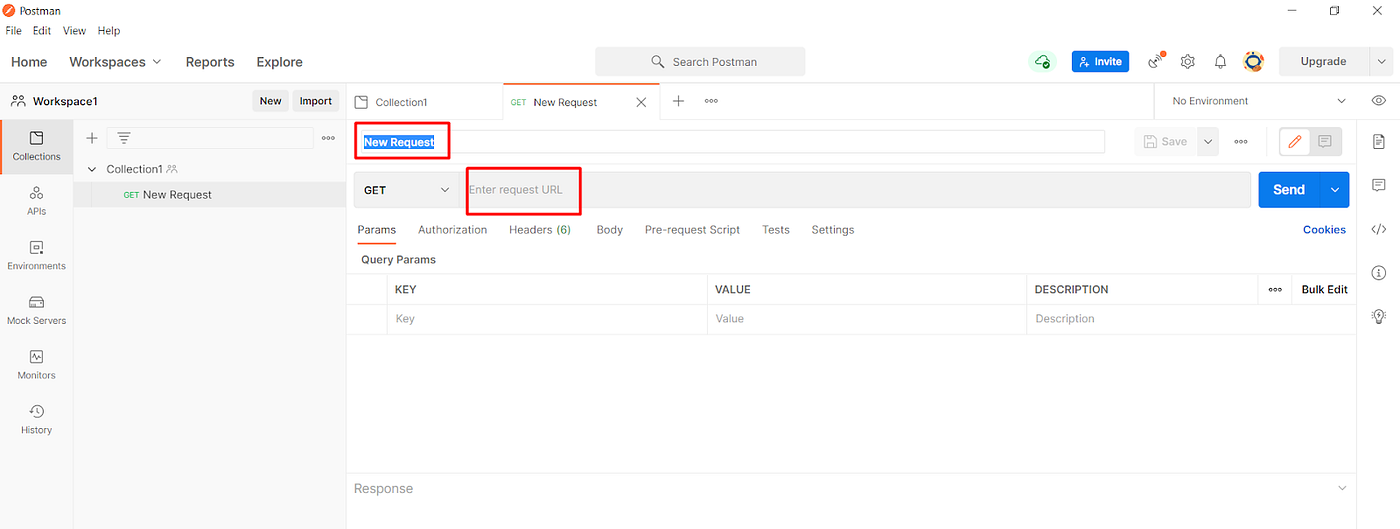Switch to the Body tab
The width and height of the screenshot is (1400, 529).
610,229
